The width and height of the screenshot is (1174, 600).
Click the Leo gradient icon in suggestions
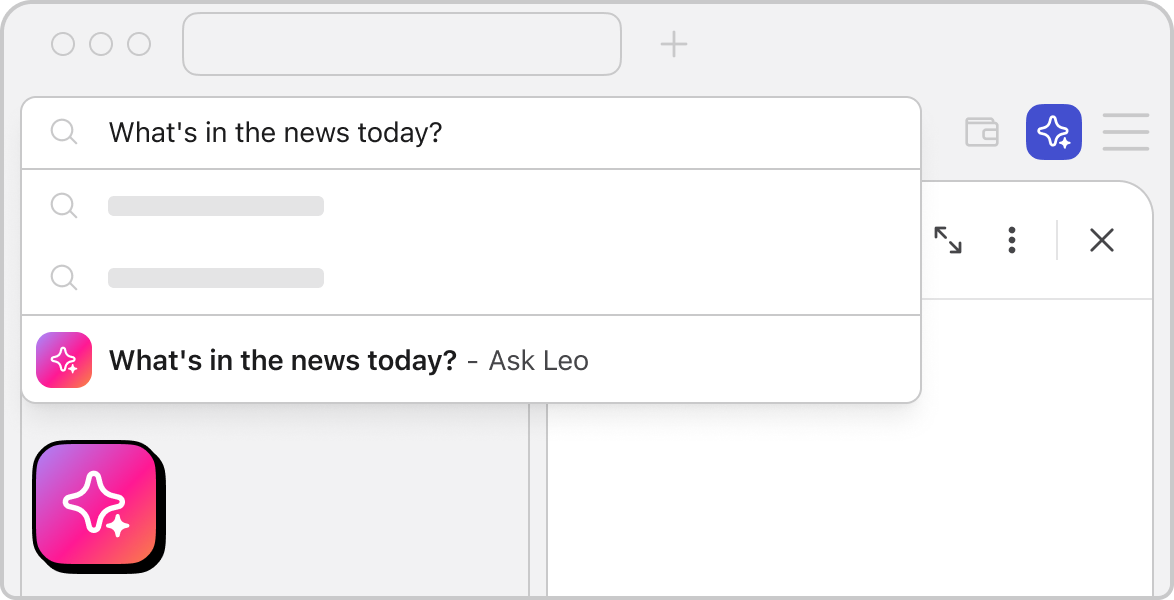tap(64, 360)
